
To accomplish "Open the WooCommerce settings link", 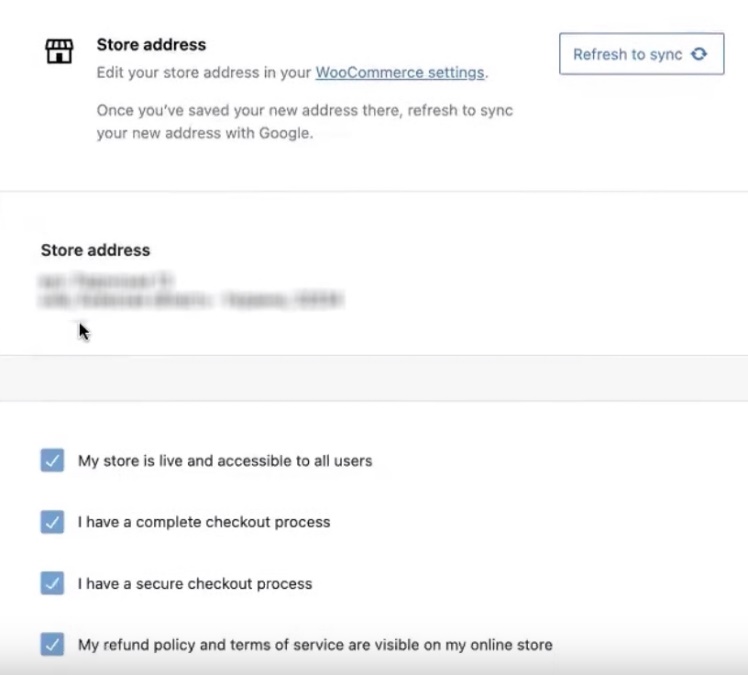I will tap(400, 73).
